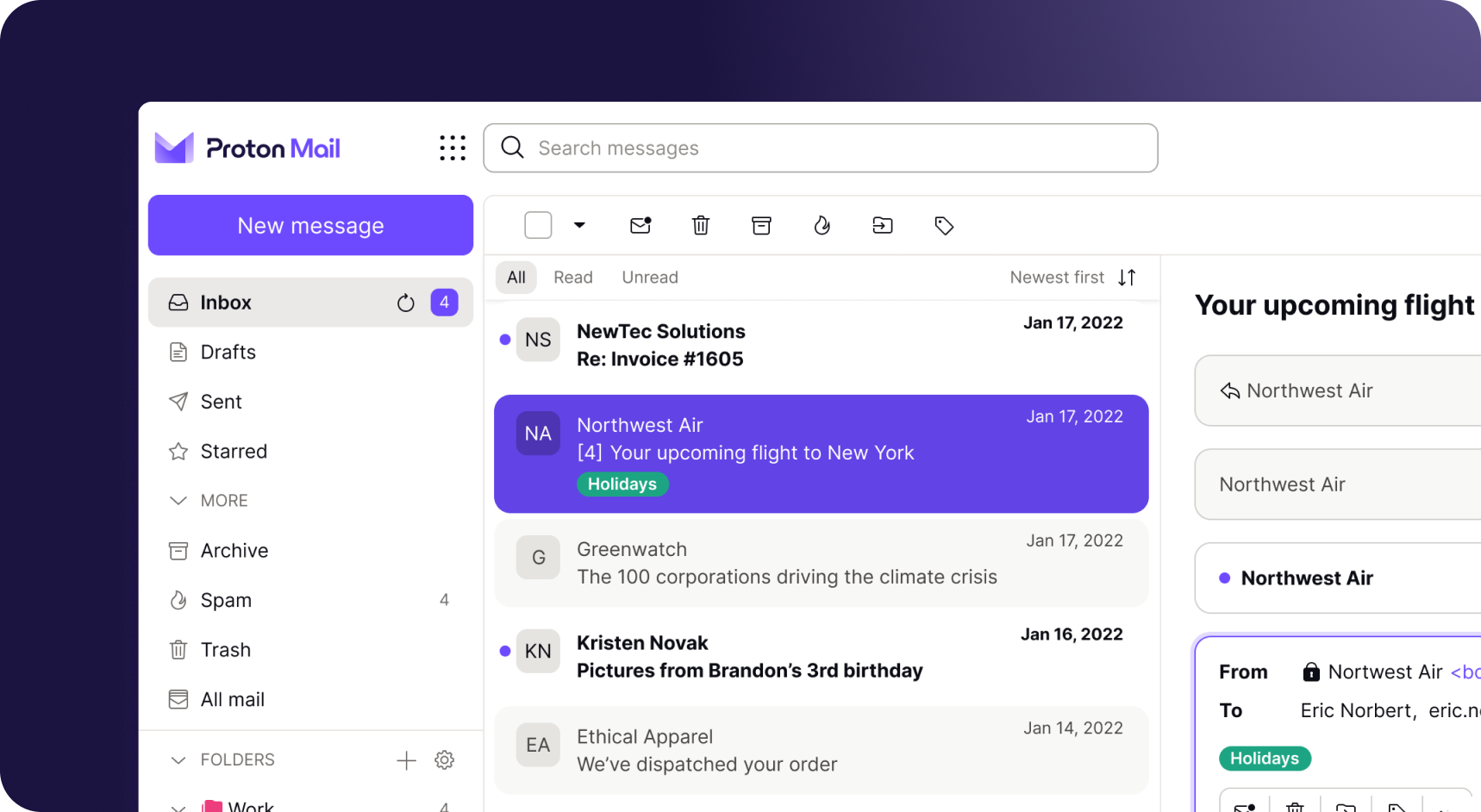Screen dimensions: 1481x812
Task: Click the label tag icon in the toolbar
Action: 944,226
